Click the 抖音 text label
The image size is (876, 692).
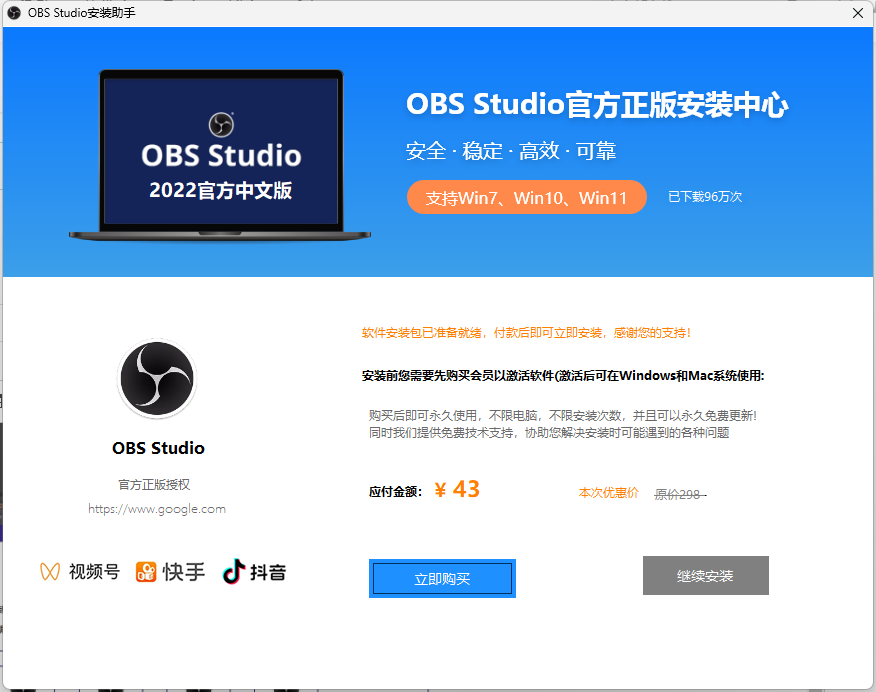pos(268,572)
